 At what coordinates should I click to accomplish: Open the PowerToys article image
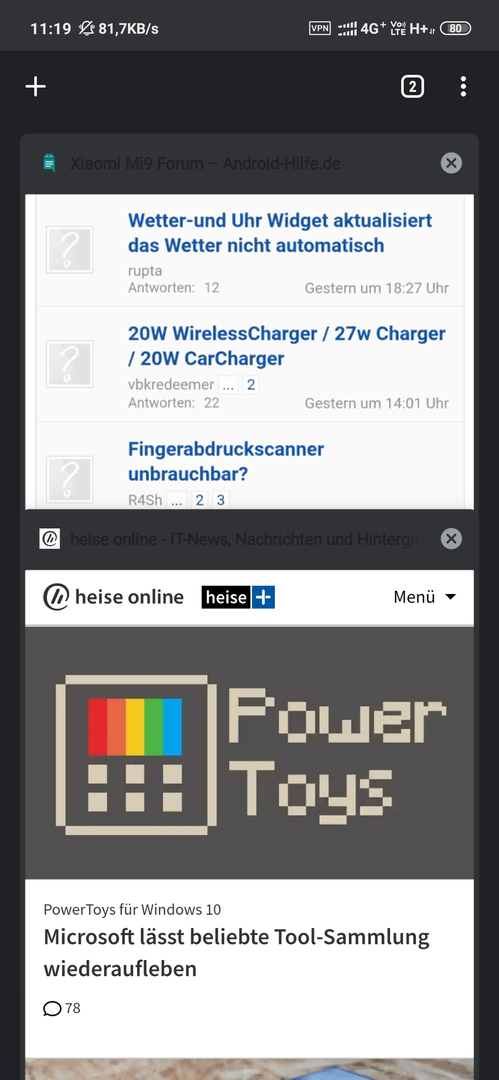250,752
